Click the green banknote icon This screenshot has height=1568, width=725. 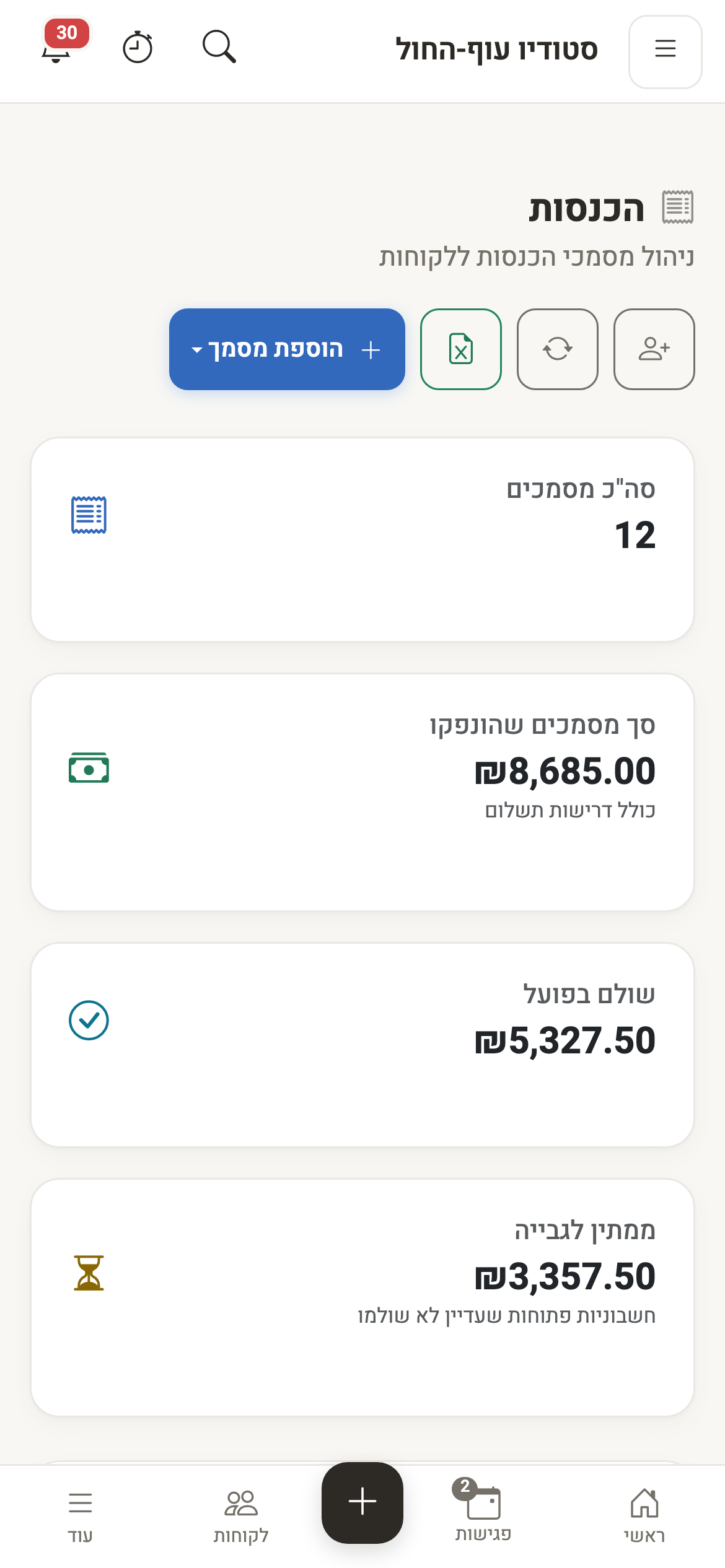pyautogui.click(x=89, y=768)
